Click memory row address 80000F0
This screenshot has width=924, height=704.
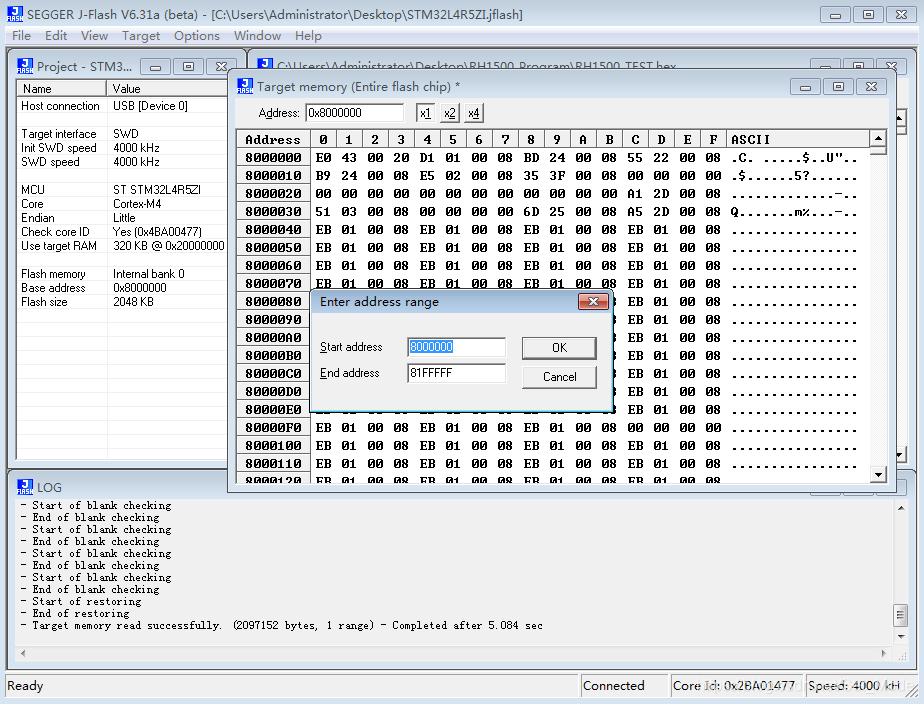273,428
